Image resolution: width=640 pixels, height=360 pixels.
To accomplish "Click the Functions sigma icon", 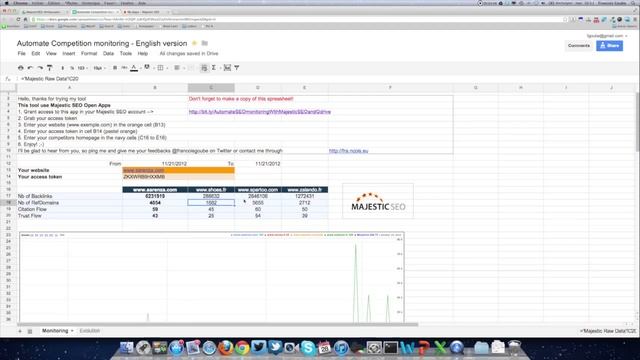I will tap(214, 68).
